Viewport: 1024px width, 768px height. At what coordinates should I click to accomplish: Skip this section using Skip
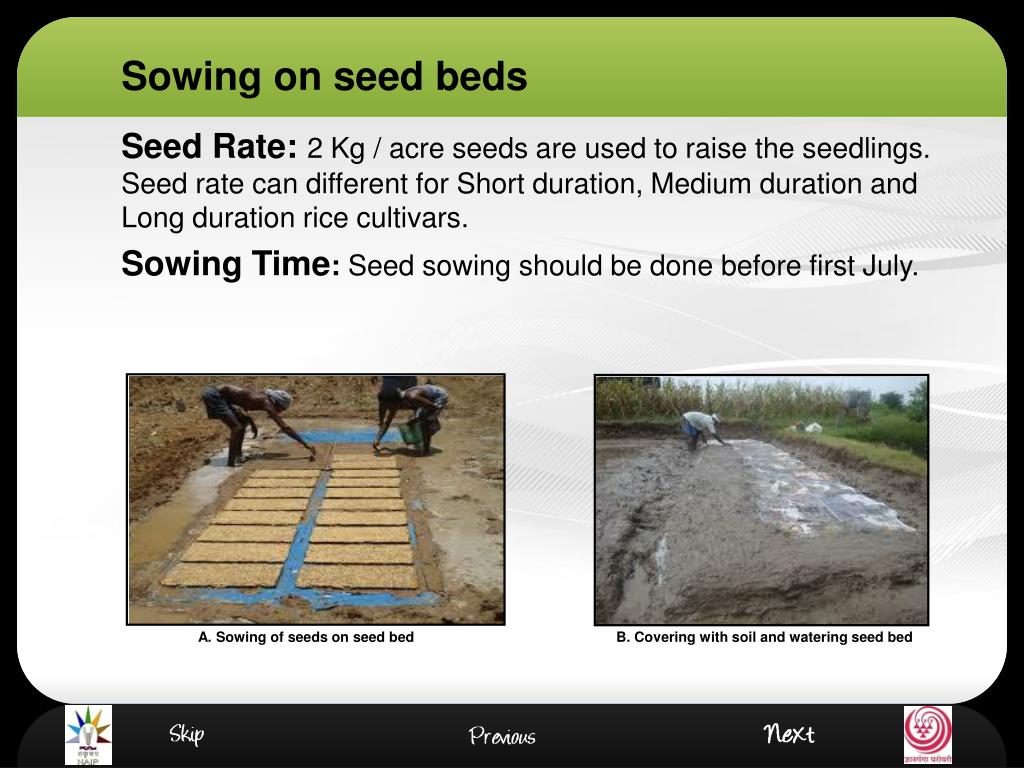tap(187, 734)
